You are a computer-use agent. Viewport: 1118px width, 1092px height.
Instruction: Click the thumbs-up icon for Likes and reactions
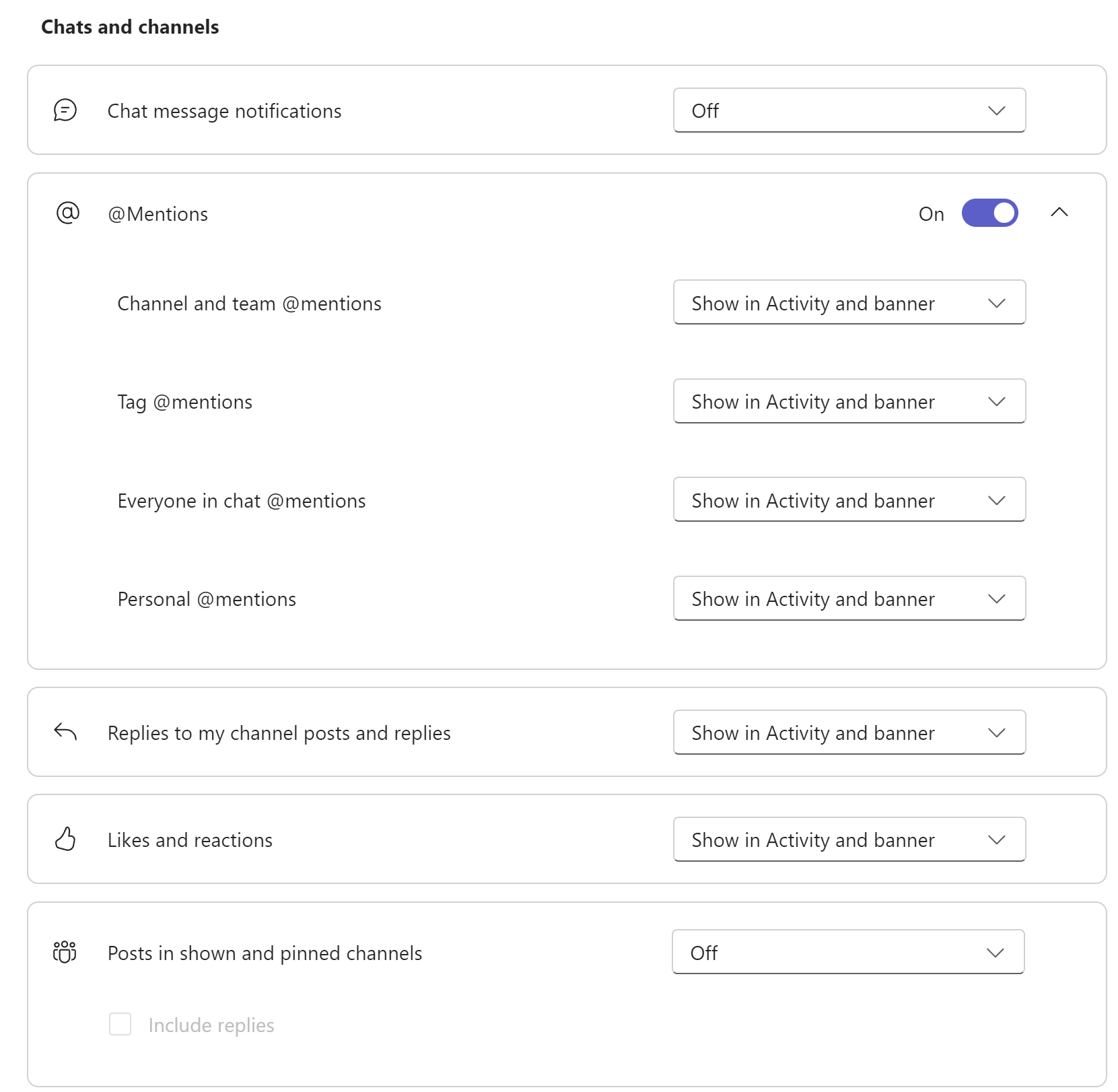pos(65,840)
